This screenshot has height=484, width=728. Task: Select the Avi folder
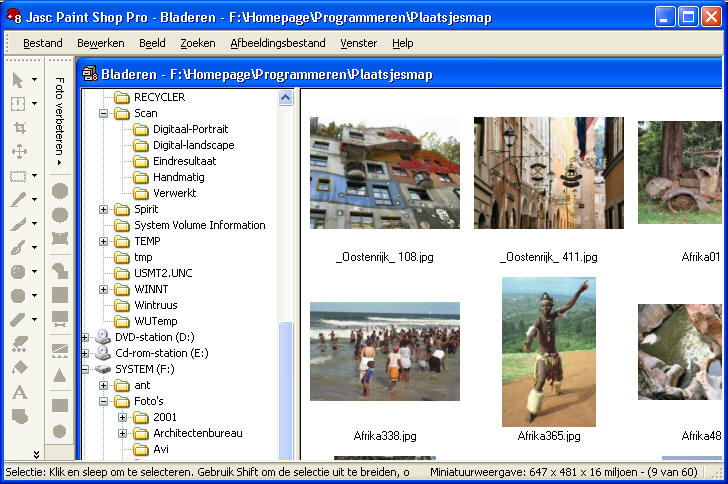(x=161, y=449)
